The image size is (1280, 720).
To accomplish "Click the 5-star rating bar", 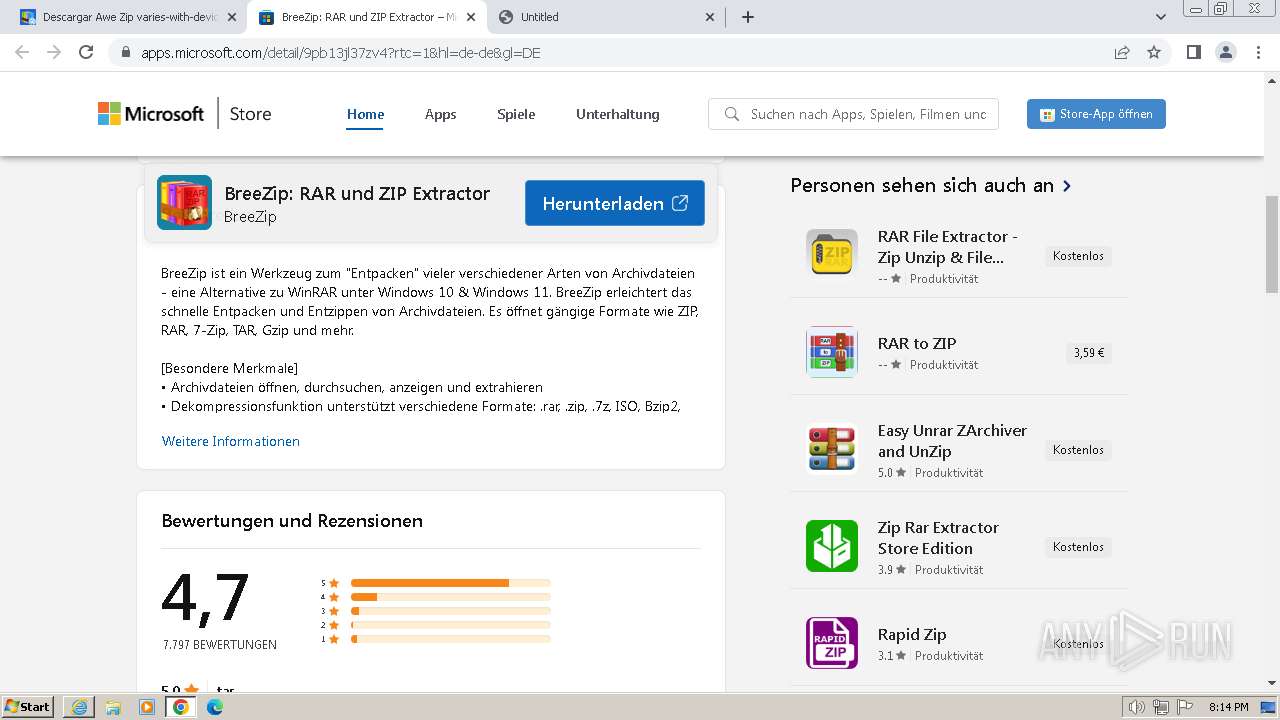I will (x=451, y=583).
